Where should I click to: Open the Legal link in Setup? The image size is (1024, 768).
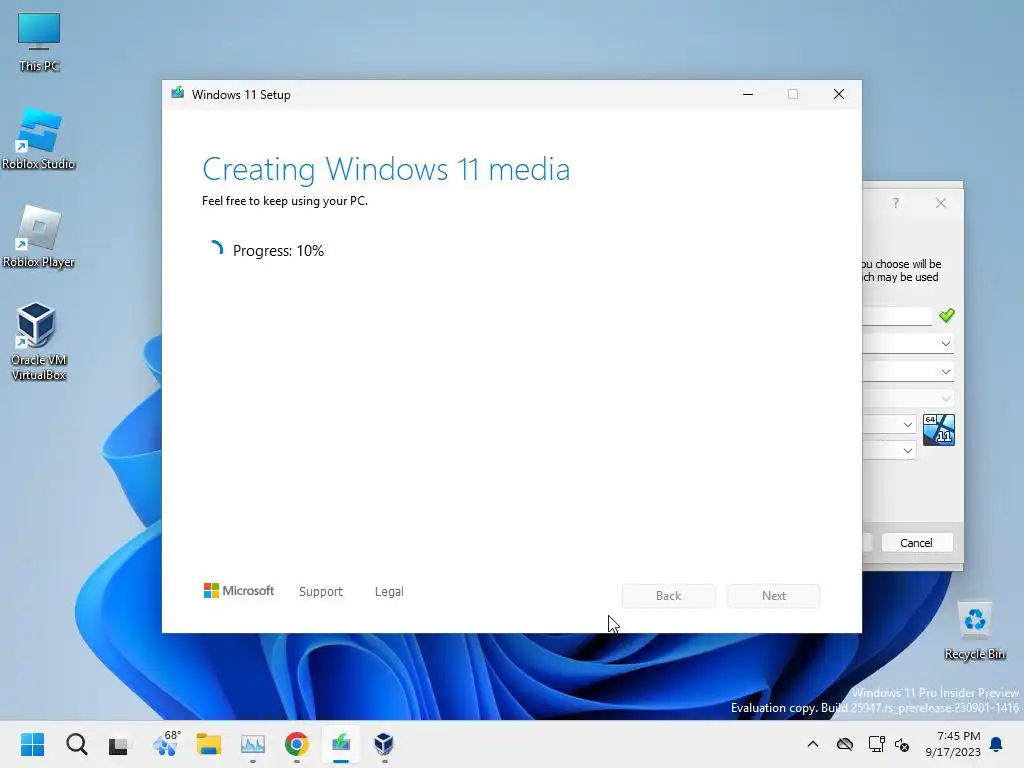coord(389,592)
